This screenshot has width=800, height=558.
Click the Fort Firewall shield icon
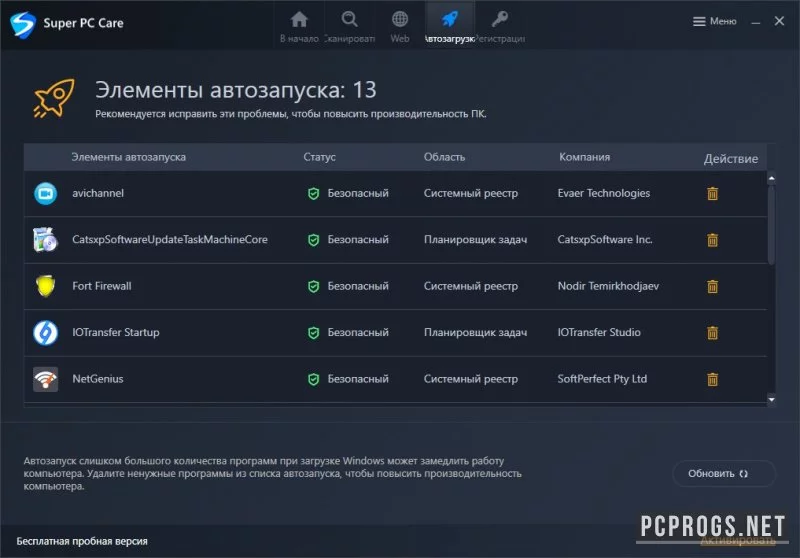coord(45,286)
